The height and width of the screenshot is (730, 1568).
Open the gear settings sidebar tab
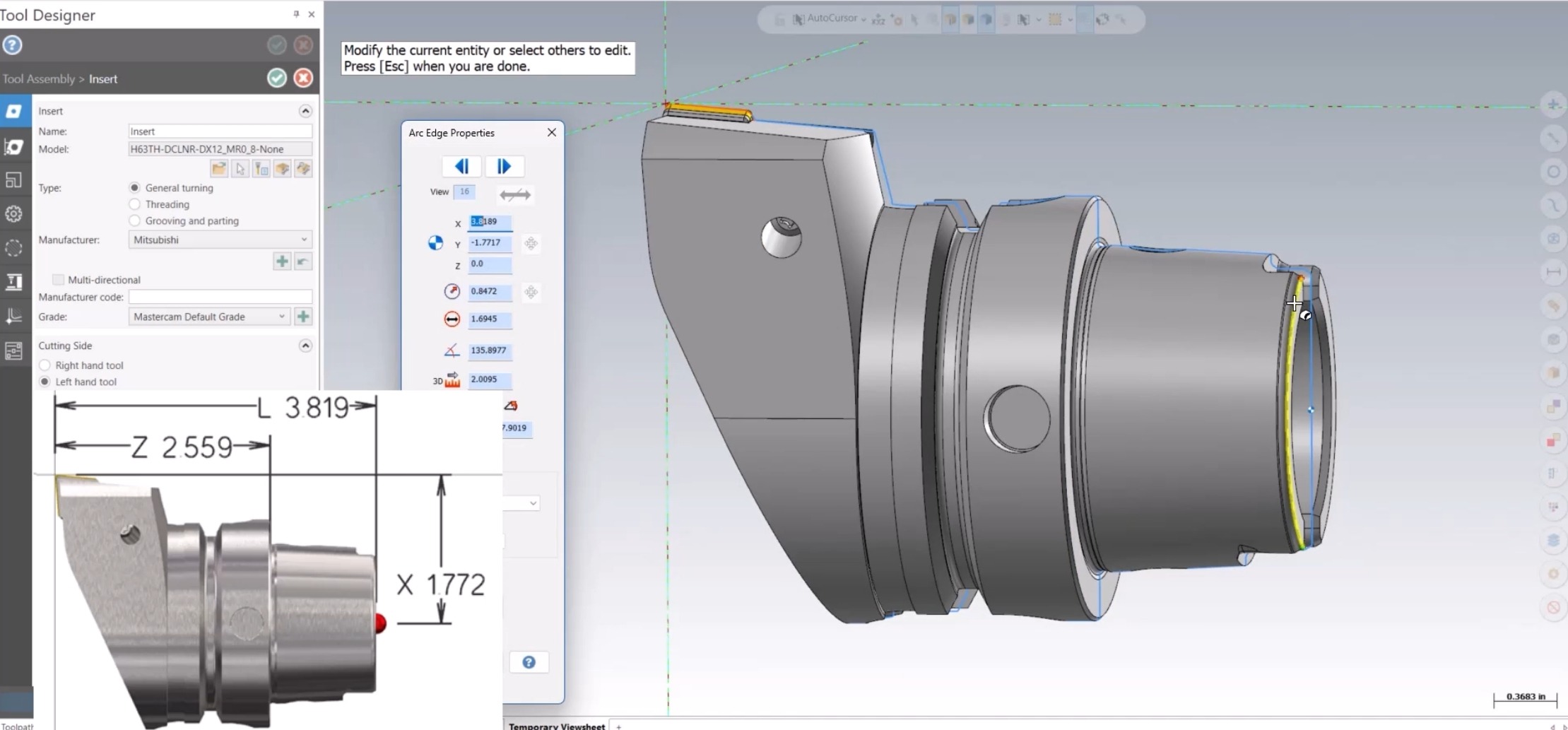coord(14,214)
